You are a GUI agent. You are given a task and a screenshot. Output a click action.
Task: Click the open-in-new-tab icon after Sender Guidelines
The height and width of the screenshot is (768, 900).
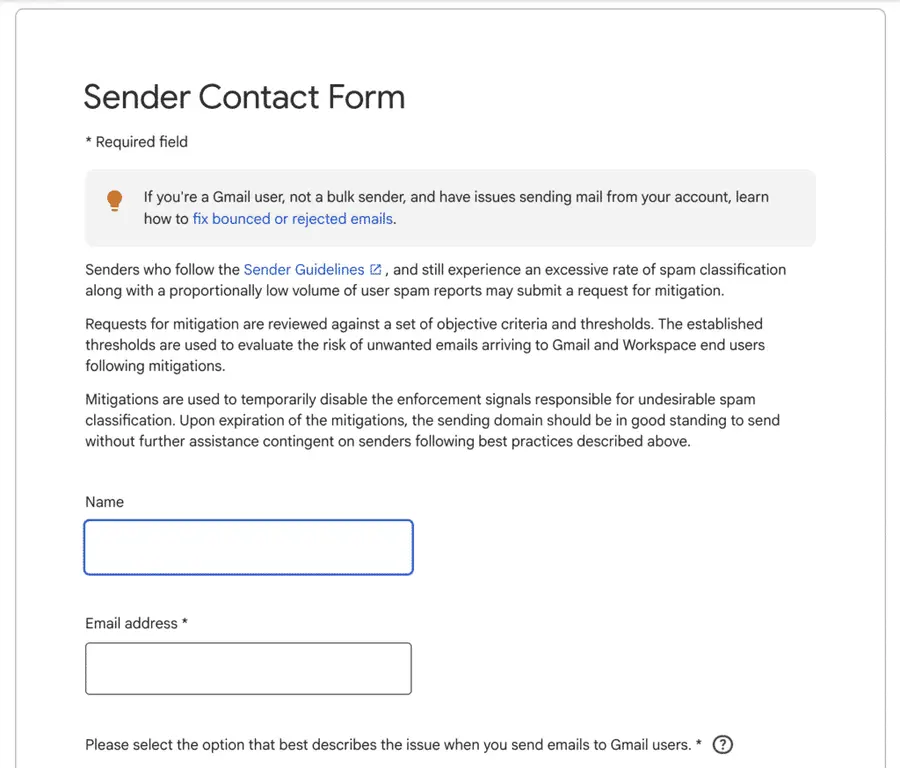click(375, 268)
